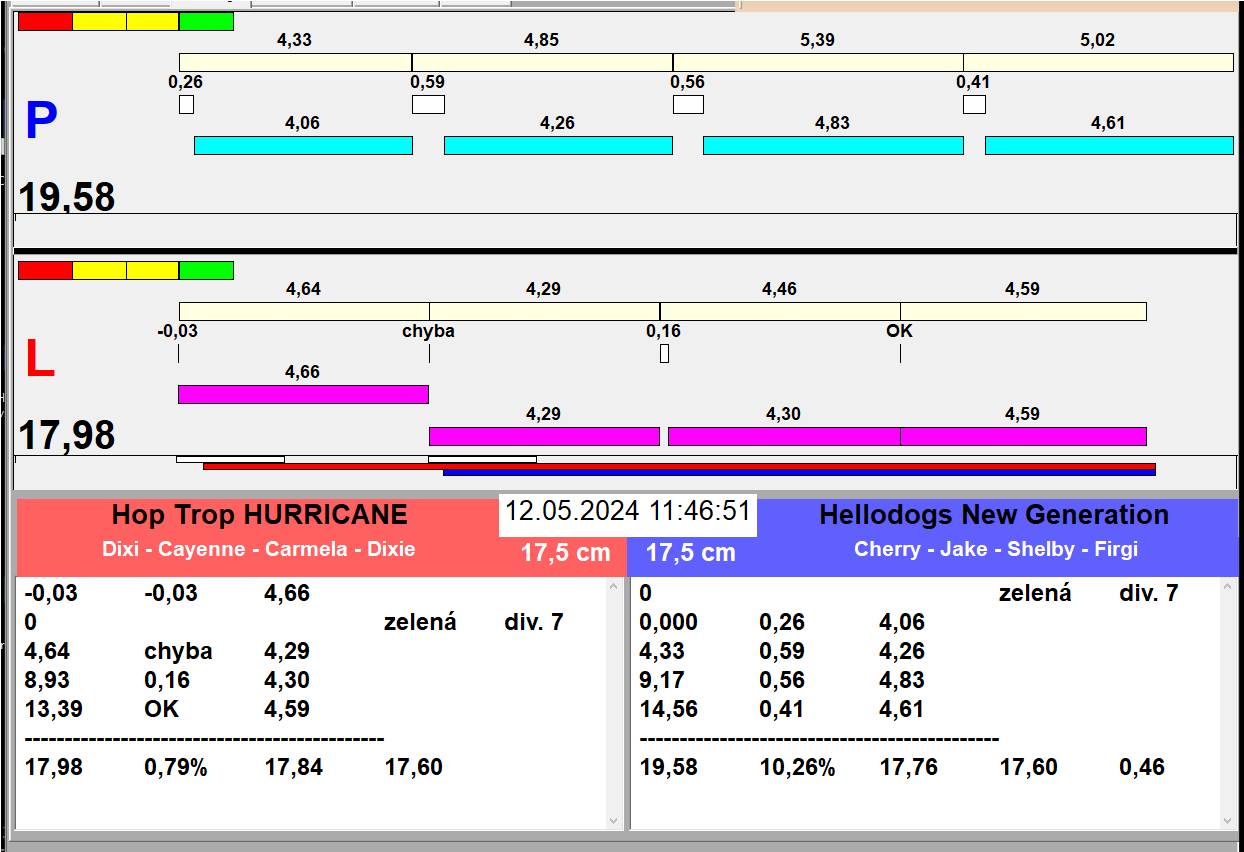Click 17,84 in the Hop Trop summary row
The image size is (1244, 852).
[x=293, y=768]
